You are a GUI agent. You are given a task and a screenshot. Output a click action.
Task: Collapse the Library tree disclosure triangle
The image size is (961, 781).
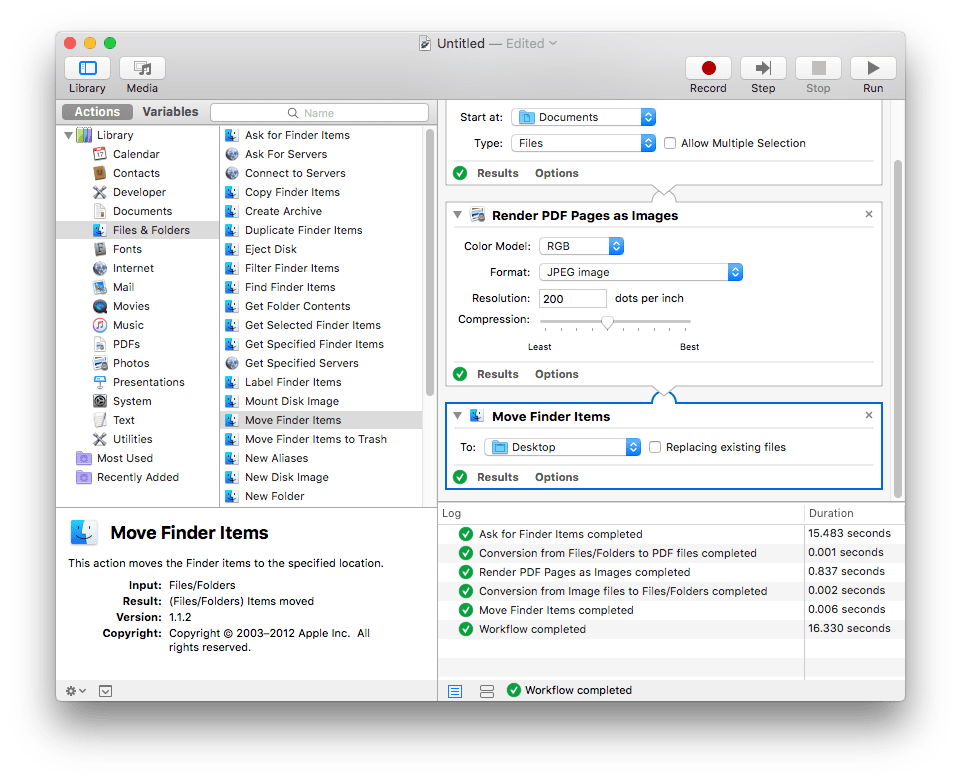[x=68, y=135]
